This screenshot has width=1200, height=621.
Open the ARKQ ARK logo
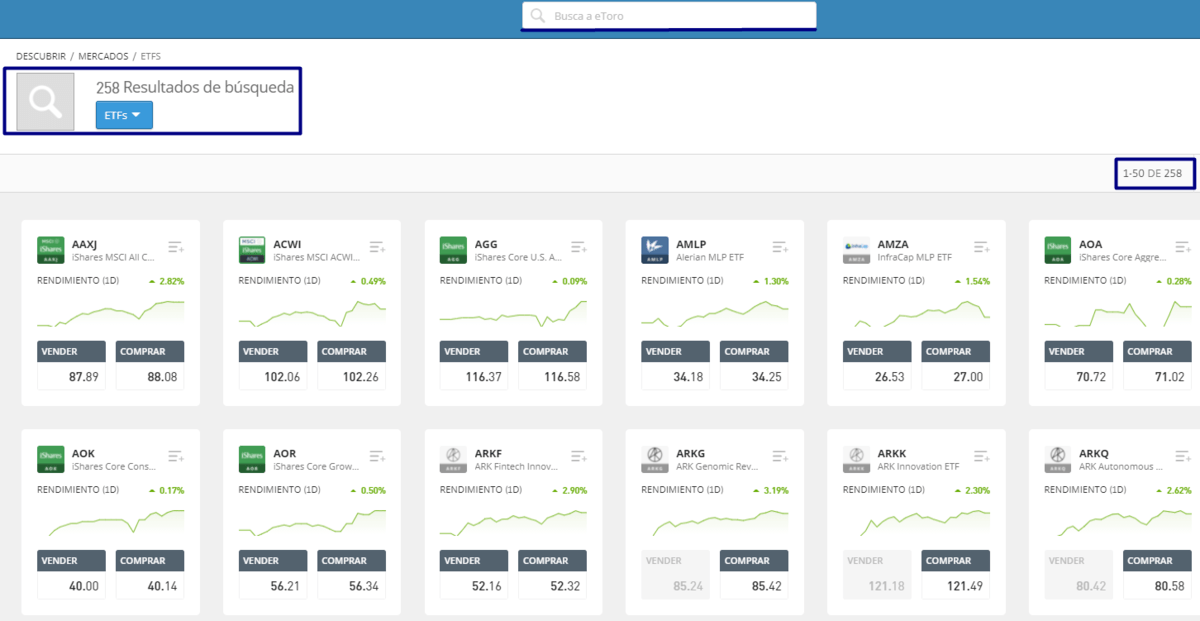[1058, 459]
